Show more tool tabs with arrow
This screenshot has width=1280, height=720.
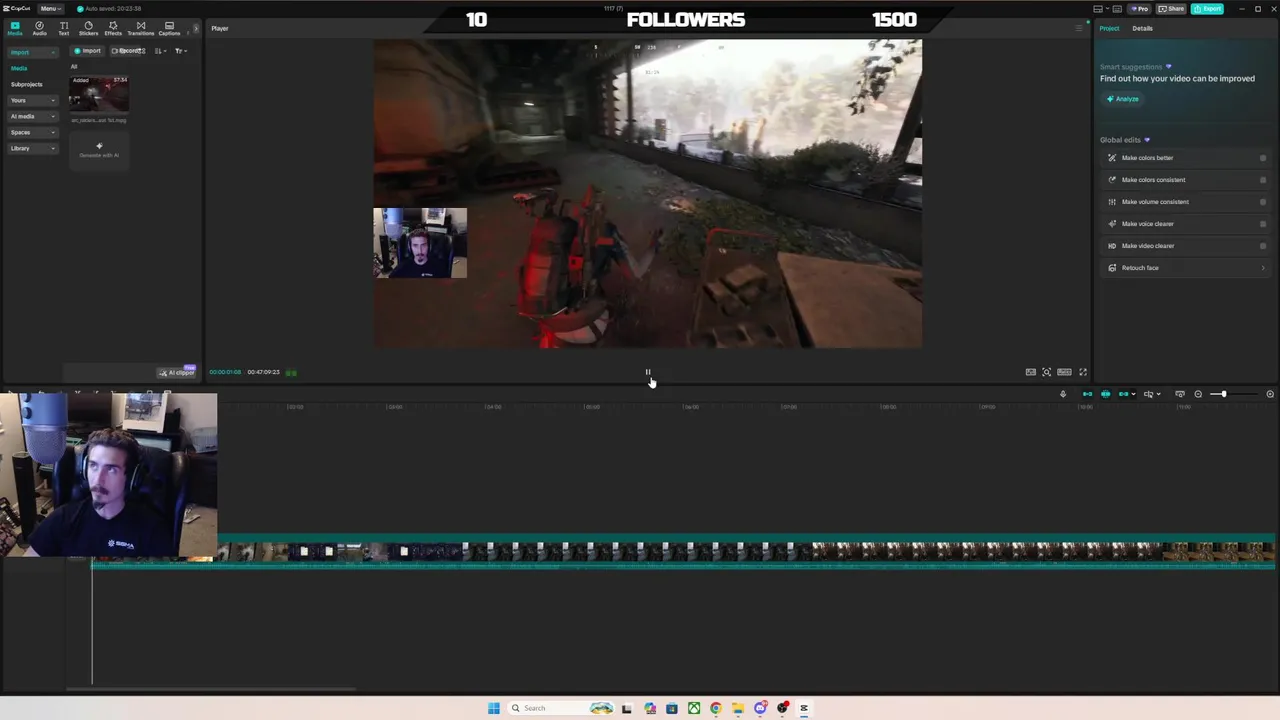point(195,28)
